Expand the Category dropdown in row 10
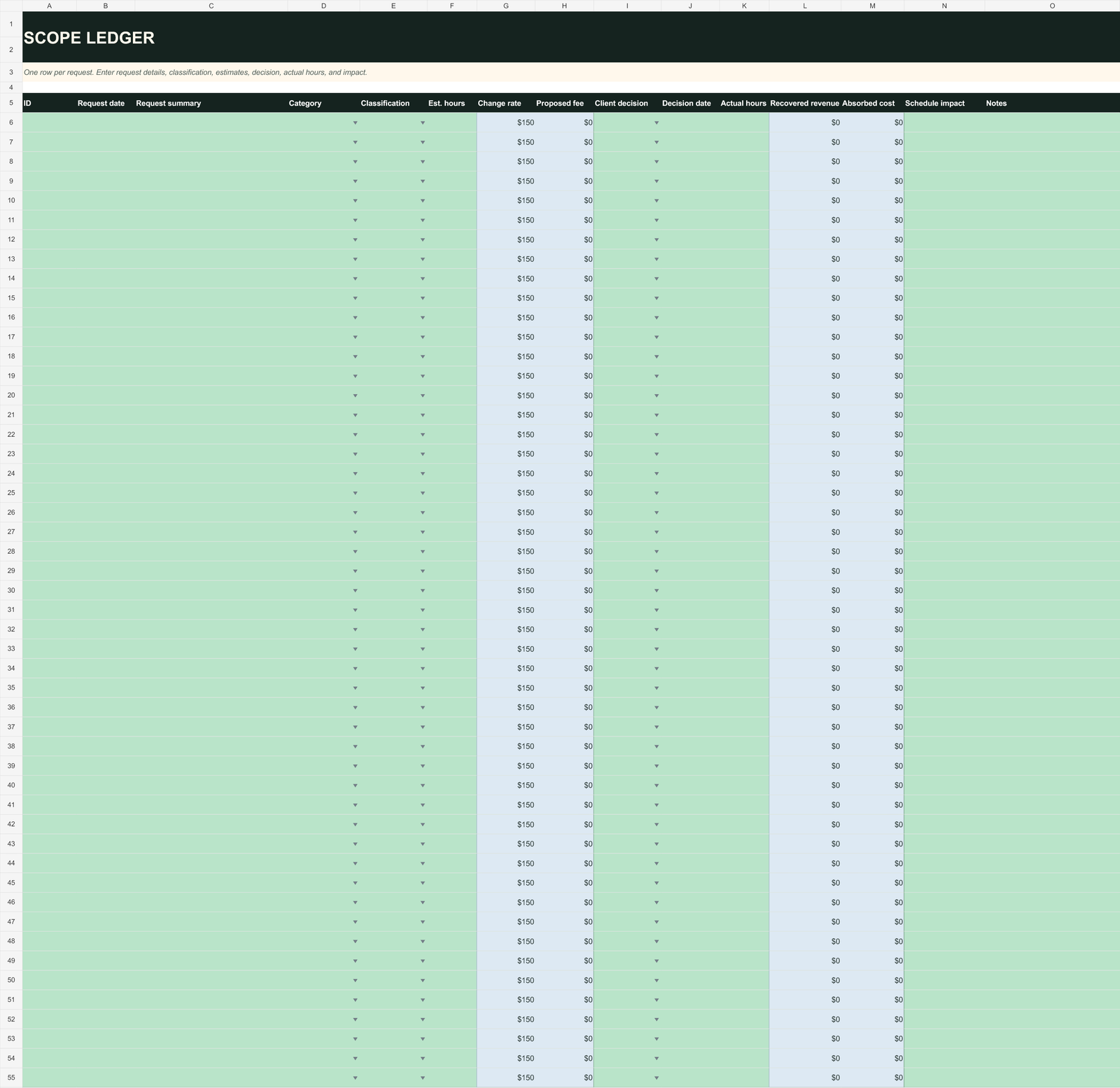The image size is (1120, 1088). (x=355, y=201)
